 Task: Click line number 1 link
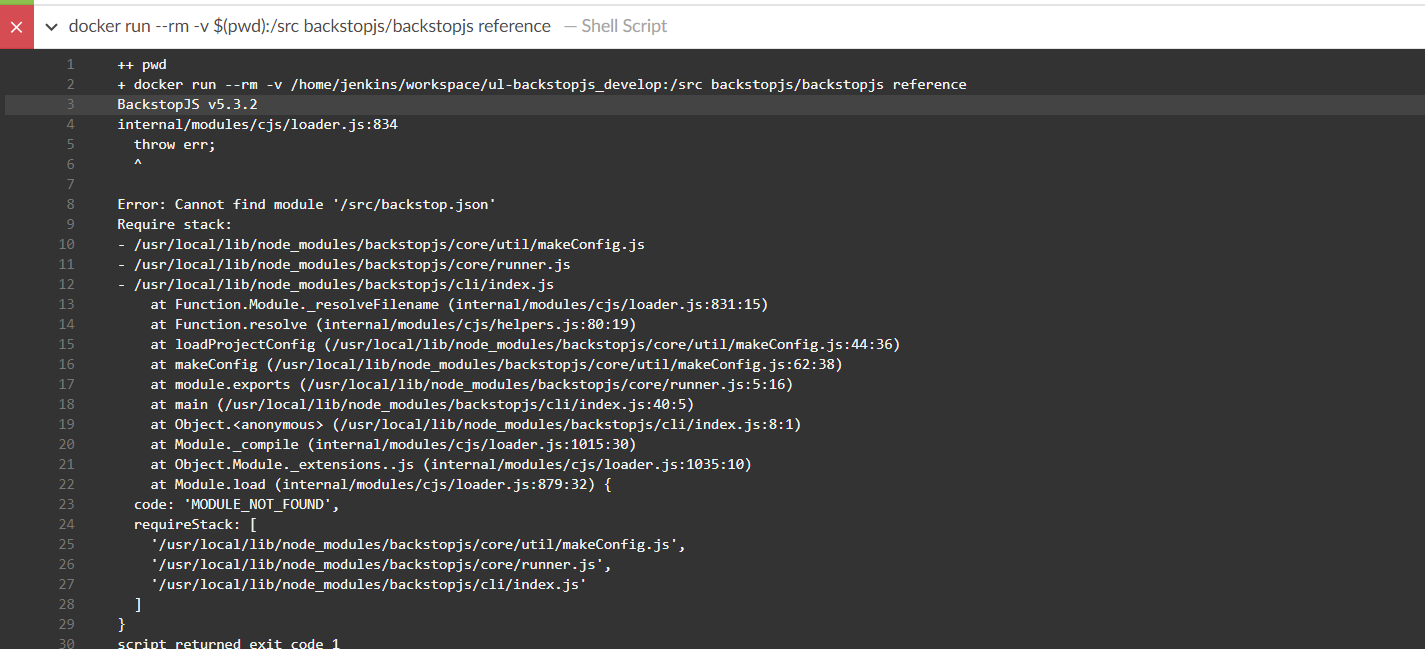pos(70,64)
